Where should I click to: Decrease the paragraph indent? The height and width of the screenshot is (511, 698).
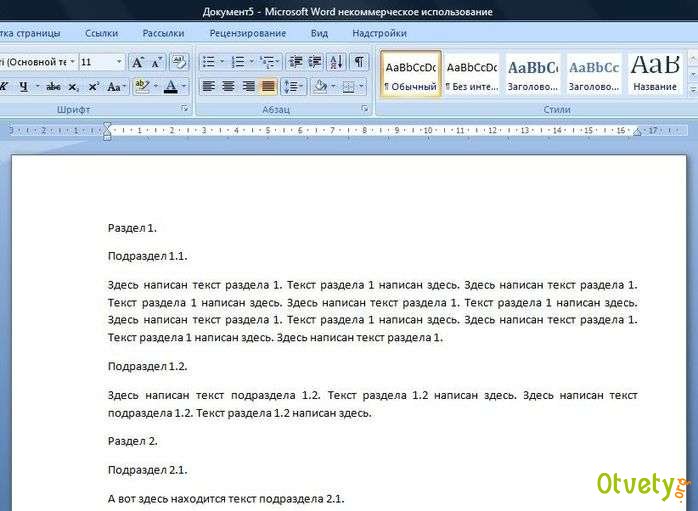tap(293, 62)
